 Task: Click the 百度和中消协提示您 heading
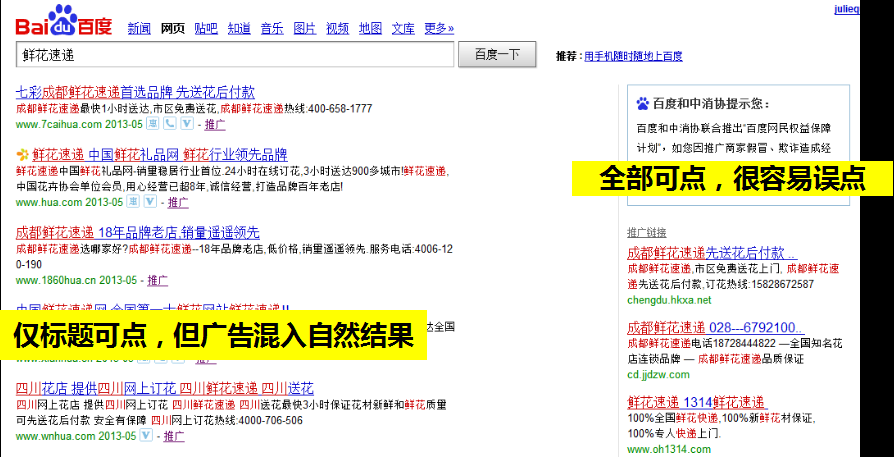pos(711,104)
